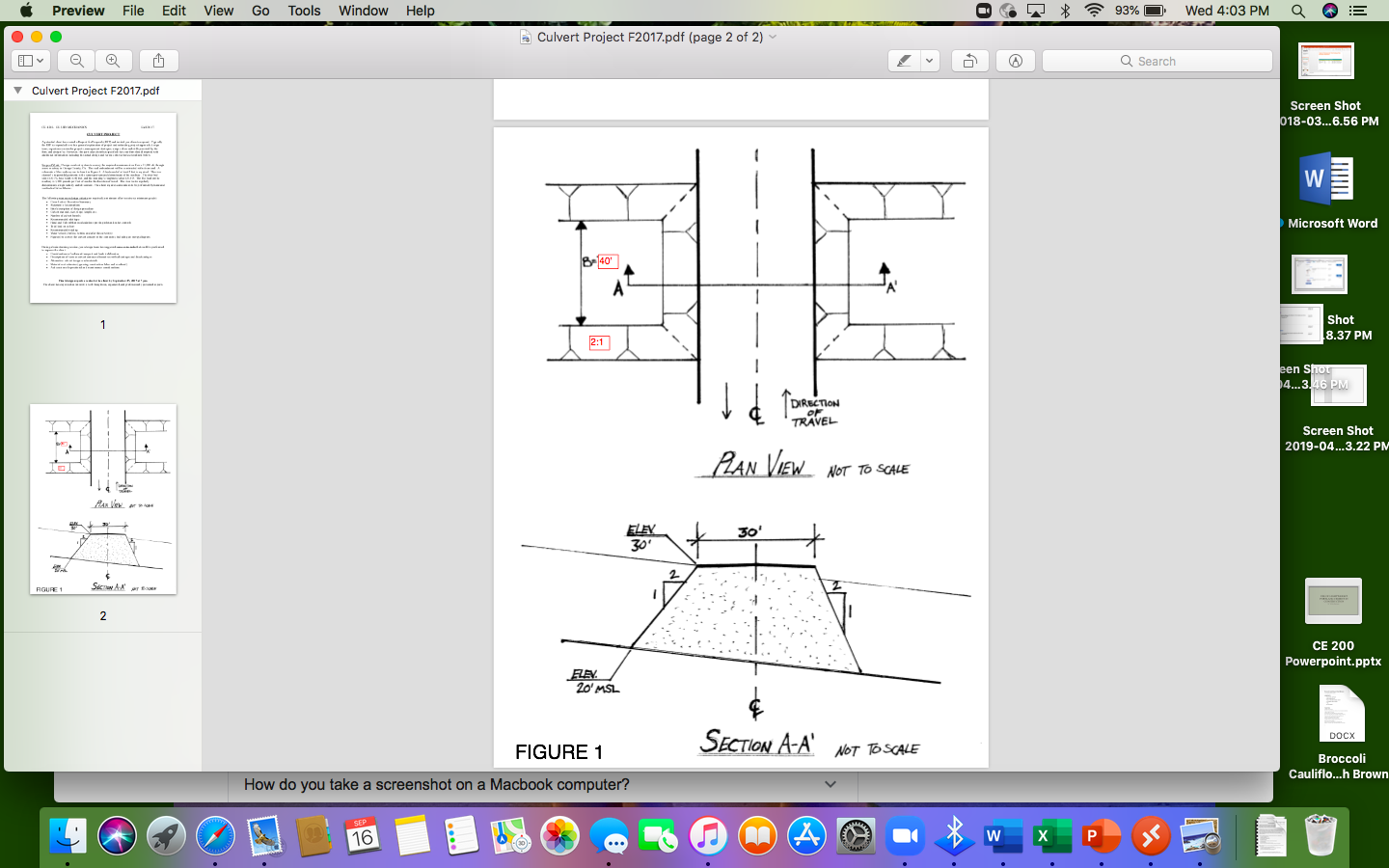Select the red 40' annotation box
Screen dimensions: 1389x868
tap(606, 261)
